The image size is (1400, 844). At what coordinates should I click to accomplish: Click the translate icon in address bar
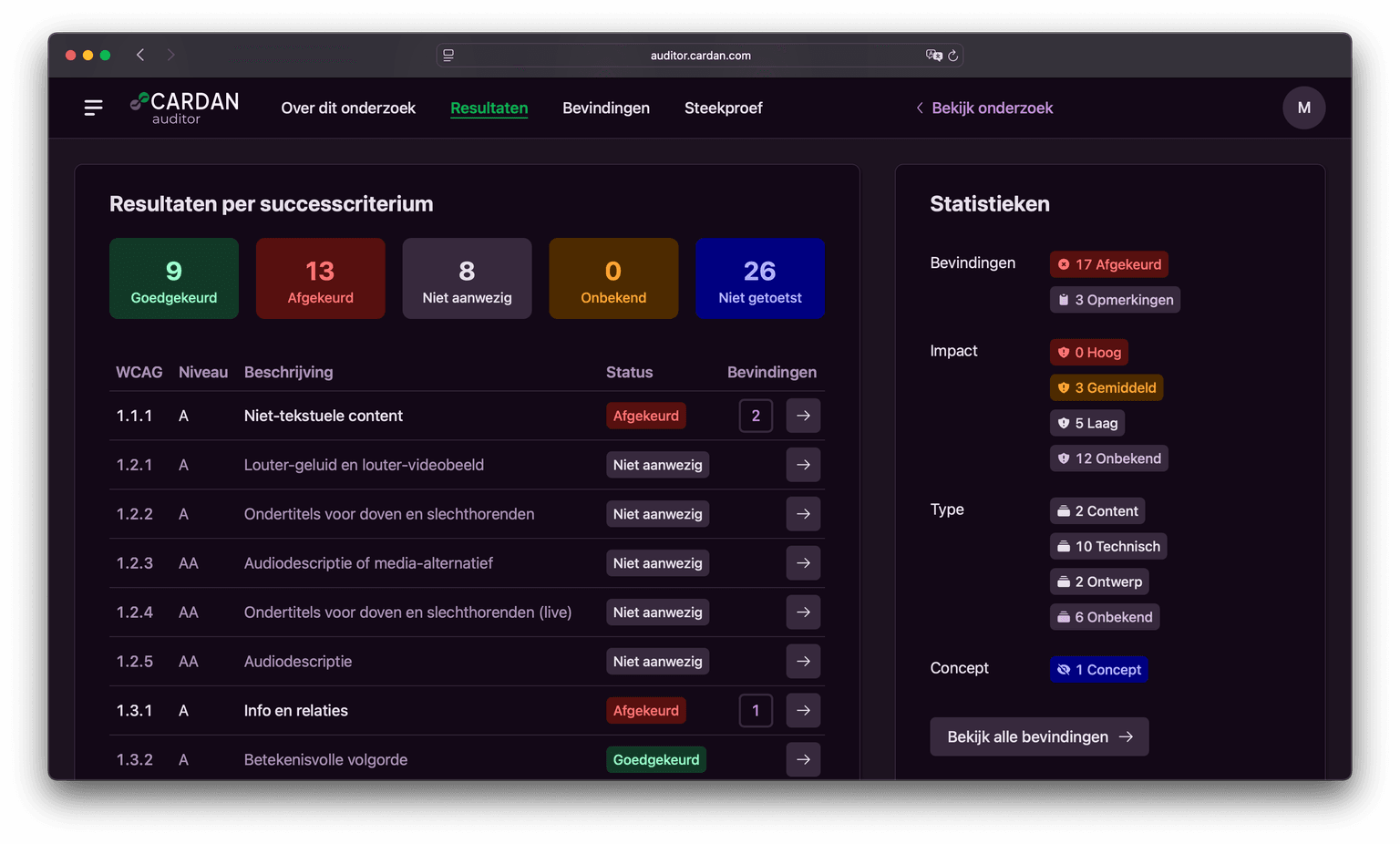coord(933,56)
